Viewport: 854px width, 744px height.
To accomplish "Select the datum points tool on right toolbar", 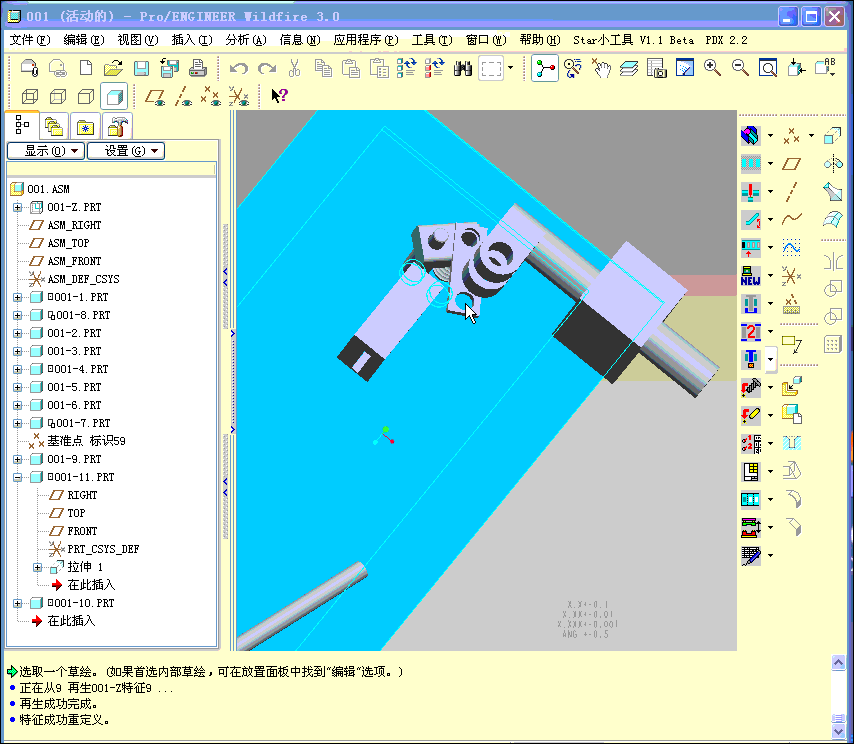I will coord(791,136).
